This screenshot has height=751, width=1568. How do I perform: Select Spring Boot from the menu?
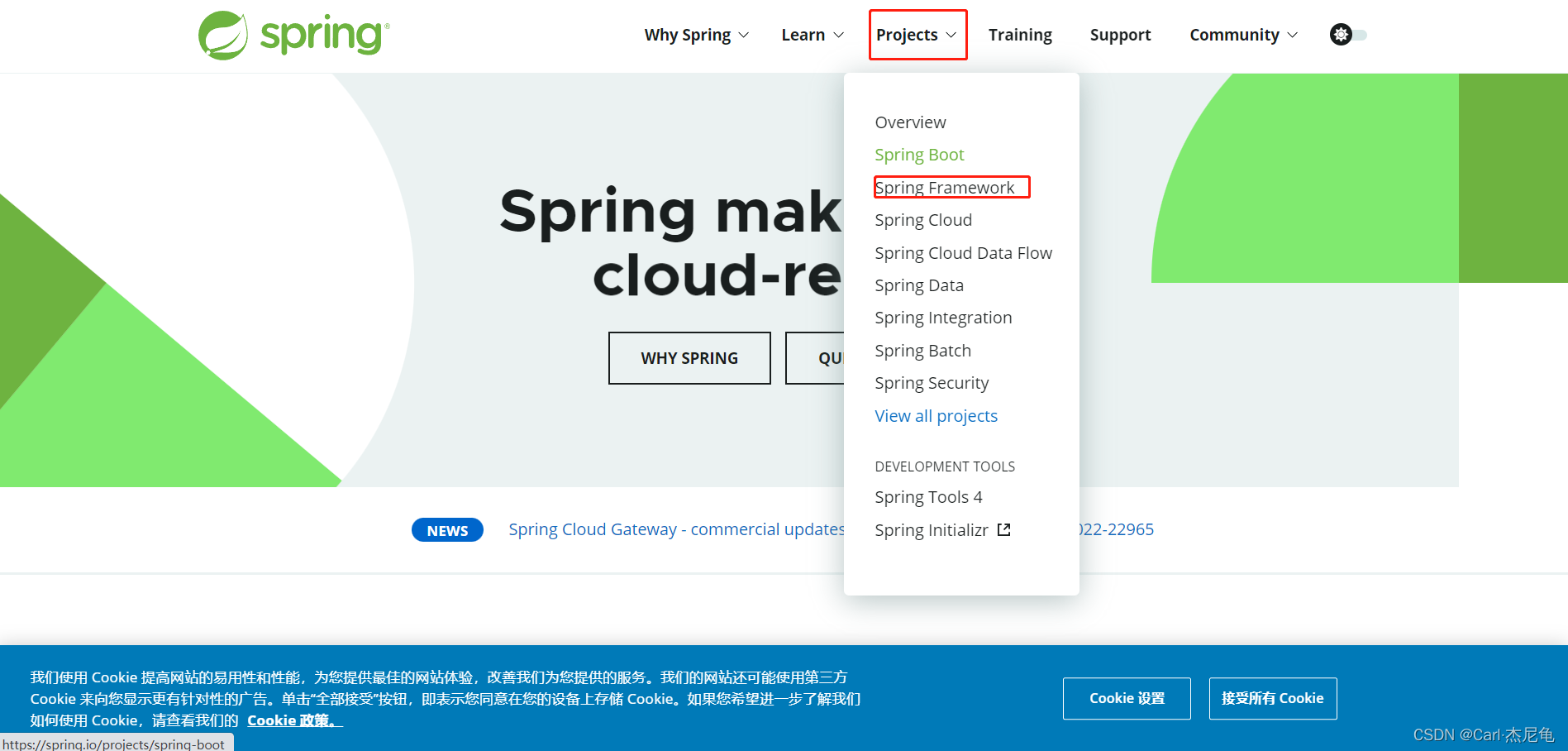pos(919,155)
